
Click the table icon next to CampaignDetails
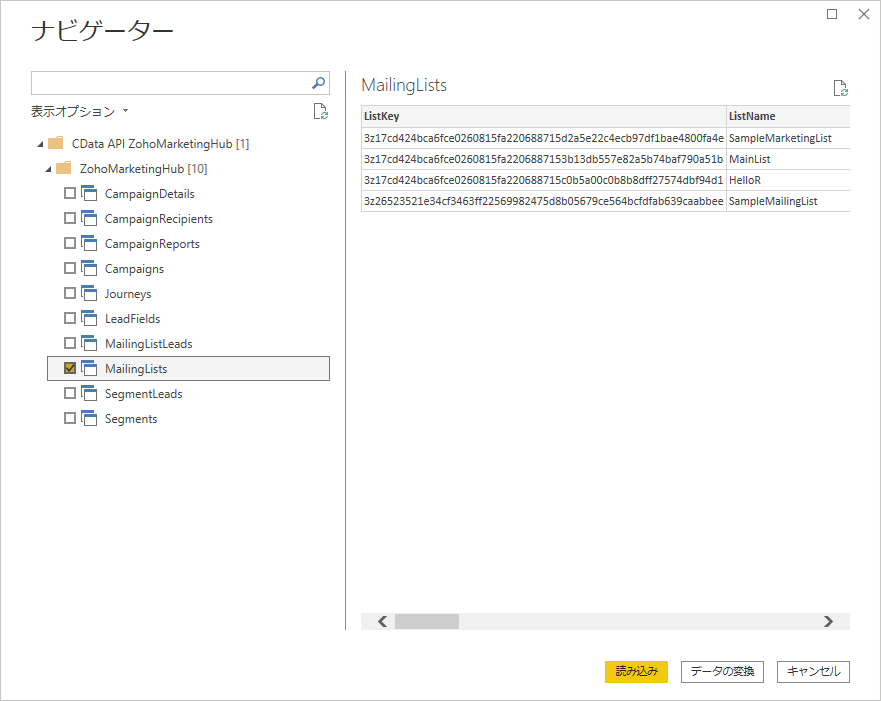click(89, 193)
